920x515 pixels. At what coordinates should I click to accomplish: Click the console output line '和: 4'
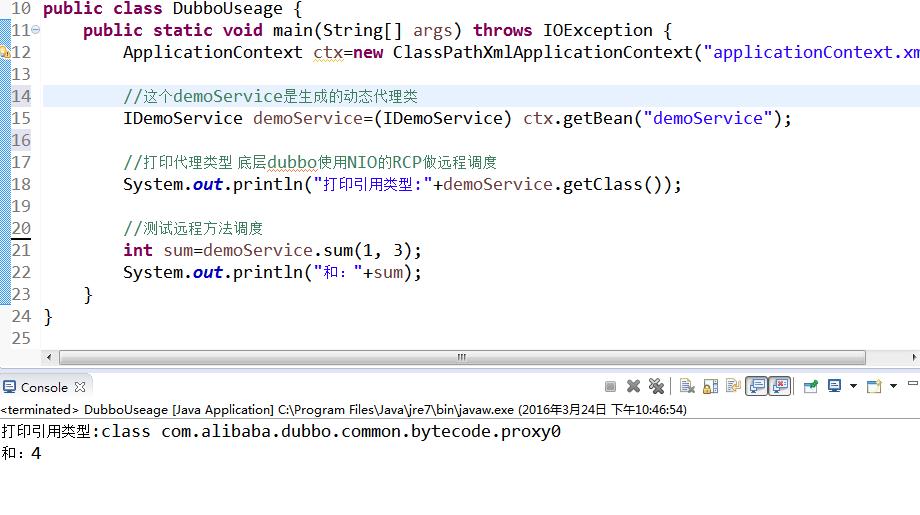[x=21, y=453]
